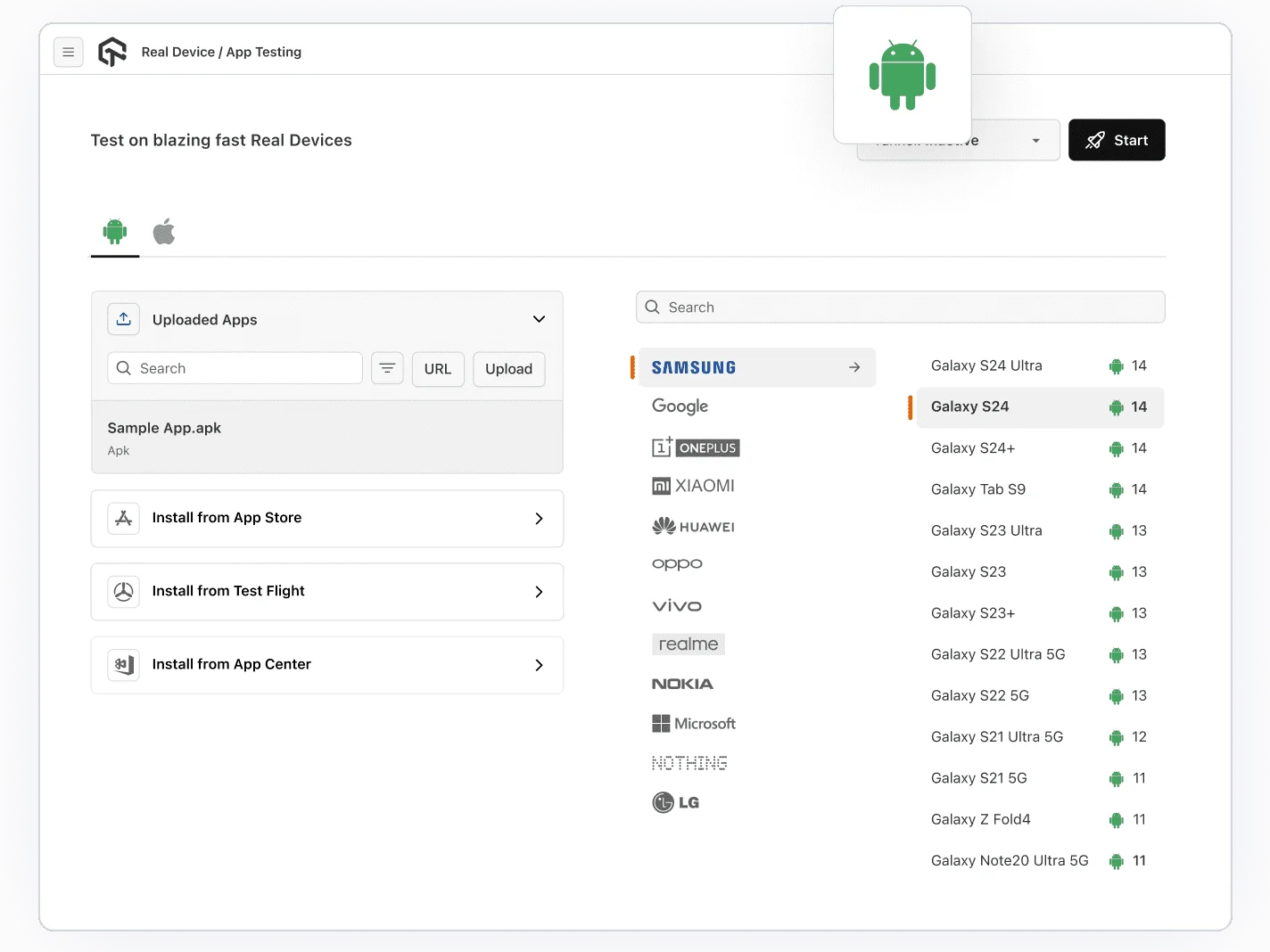Open the App Center install icon
1270x952 pixels.
[x=124, y=664]
